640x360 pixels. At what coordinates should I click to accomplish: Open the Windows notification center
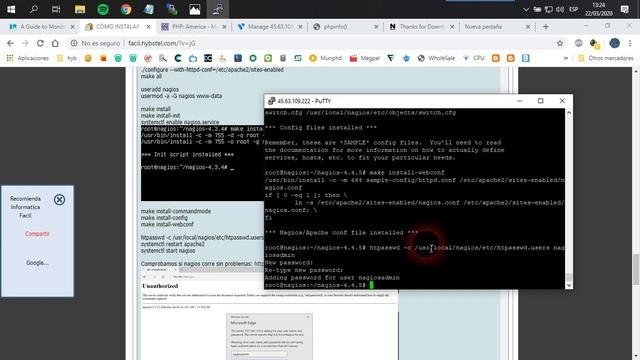click(x=624, y=9)
